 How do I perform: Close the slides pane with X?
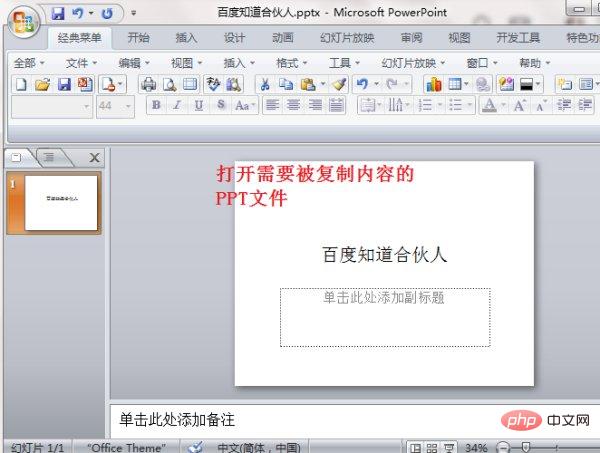(94, 158)
